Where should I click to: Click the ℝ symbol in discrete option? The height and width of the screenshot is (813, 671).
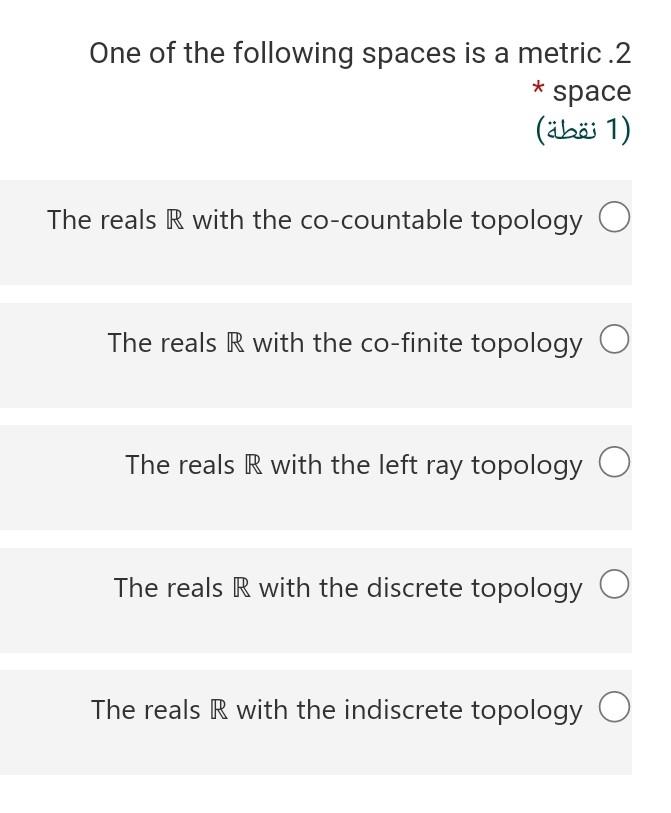(241, 587)
